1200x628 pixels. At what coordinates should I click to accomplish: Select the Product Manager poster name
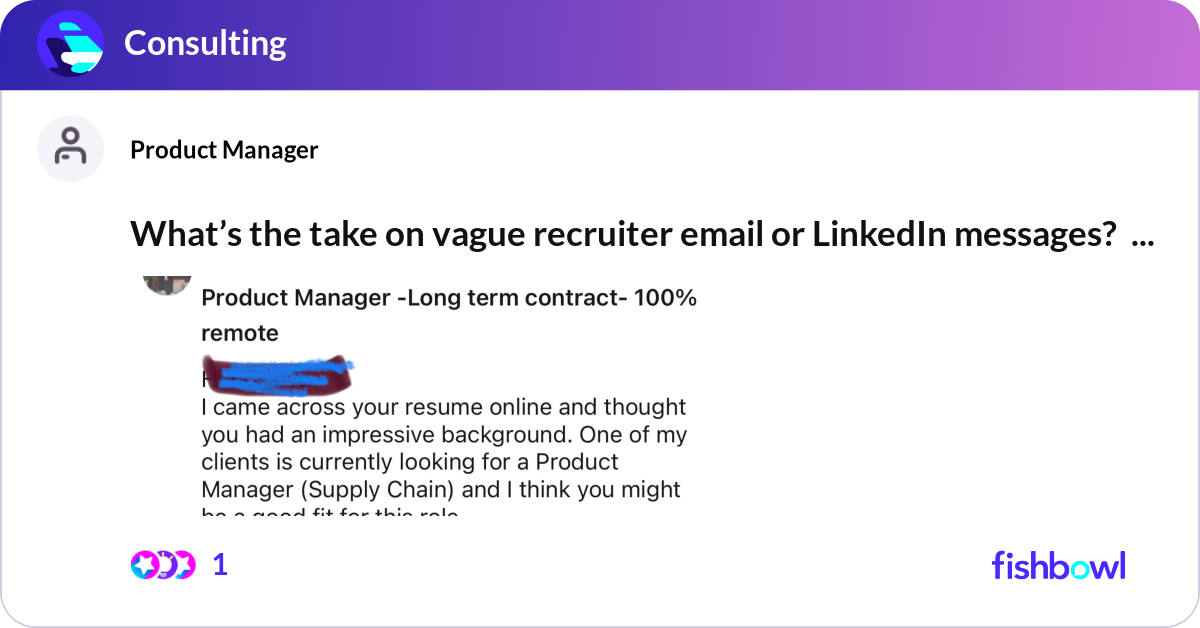(223, 150)
